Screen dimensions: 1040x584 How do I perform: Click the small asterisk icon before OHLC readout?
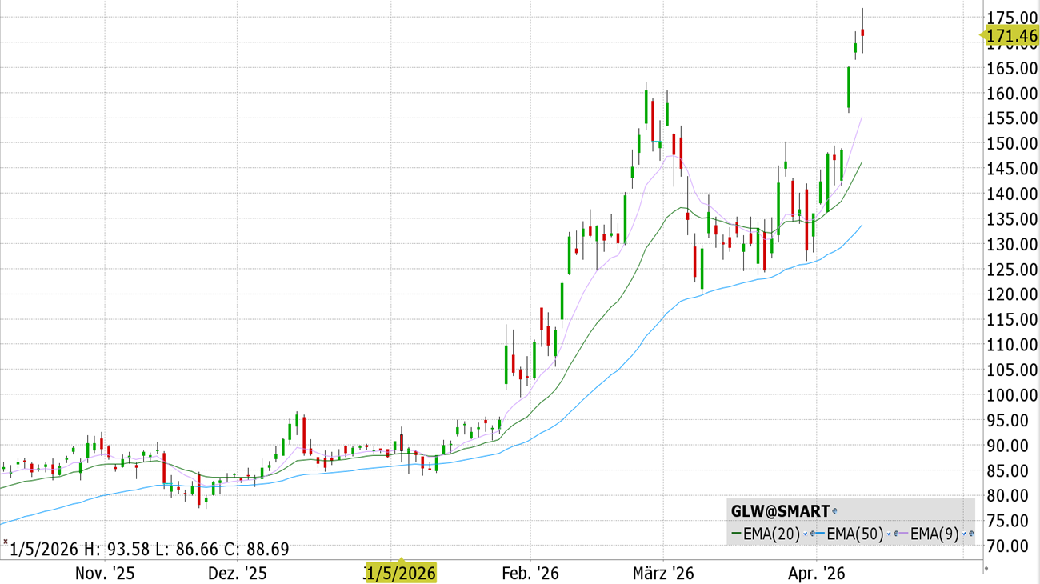coord(5,544)
